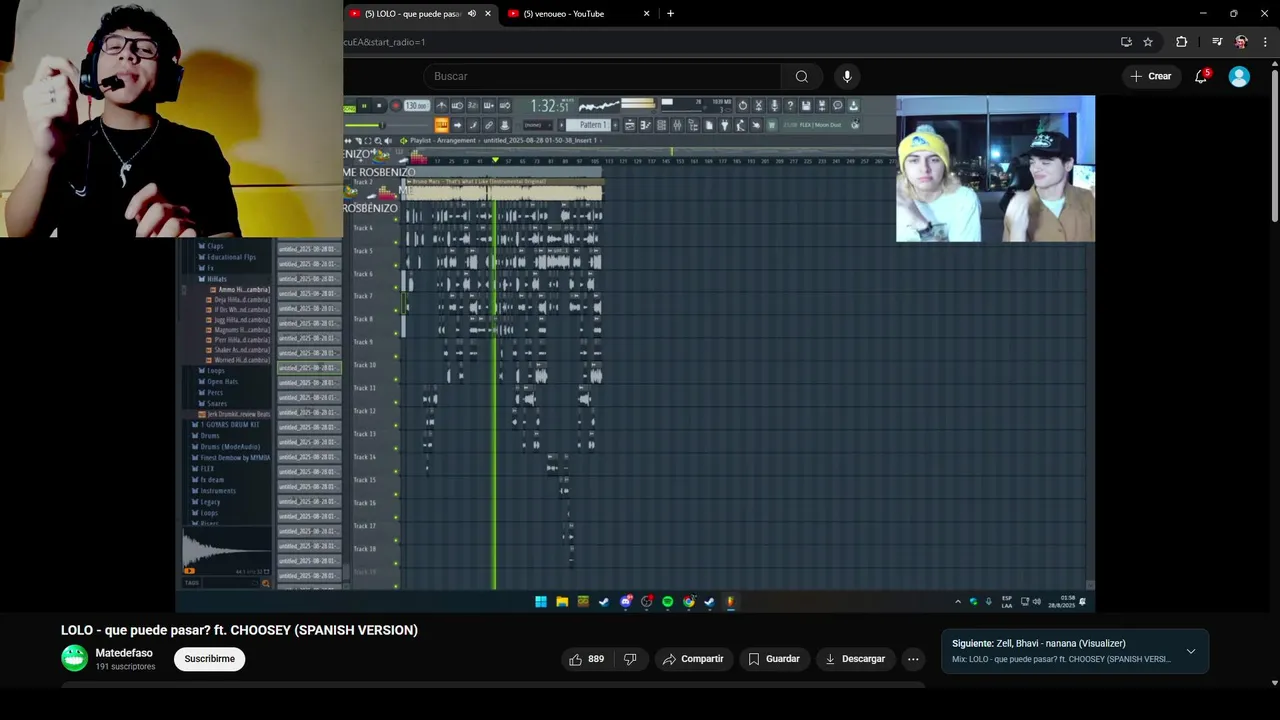Open FL Studio help question mark icon

pyautogui.click(x=790, y=105)
